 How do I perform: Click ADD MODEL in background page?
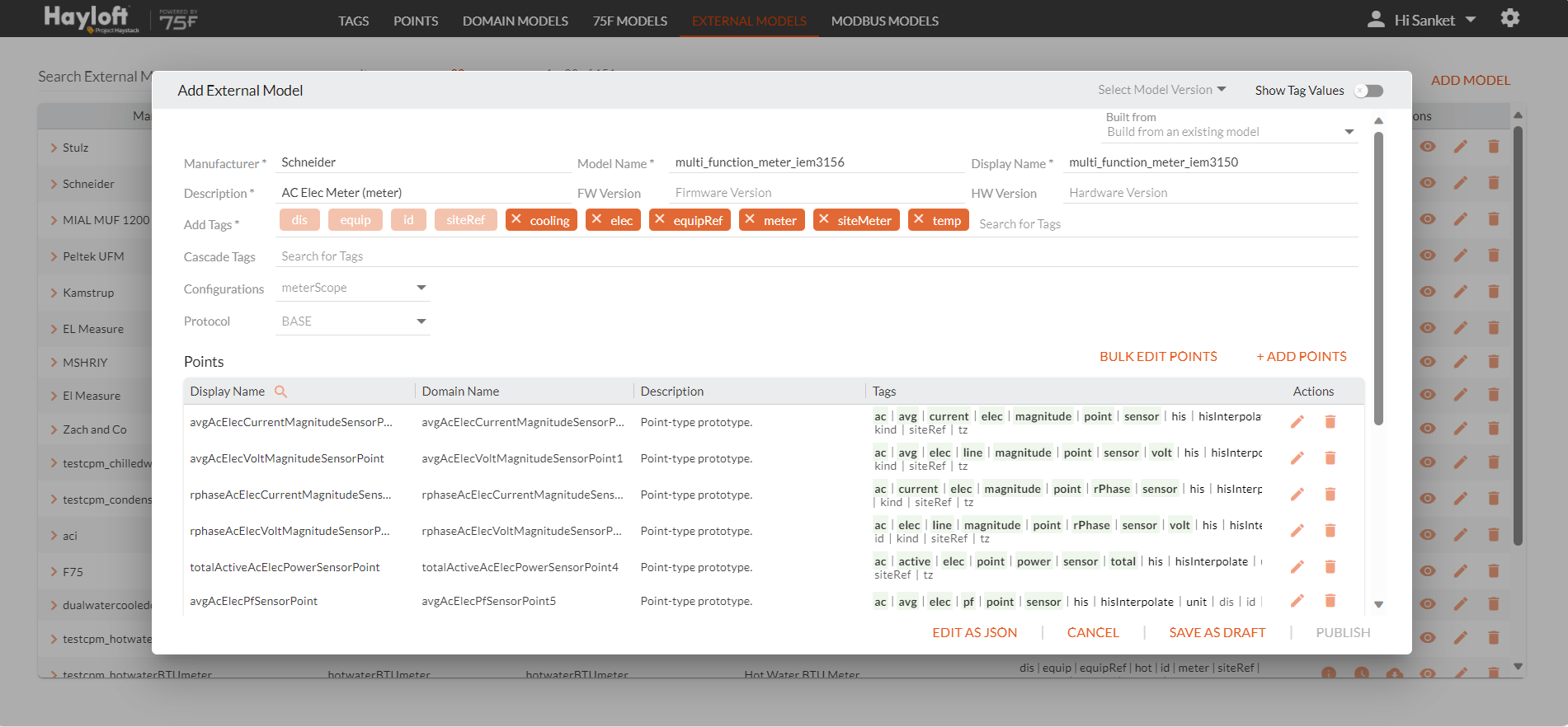[1471, 80]
